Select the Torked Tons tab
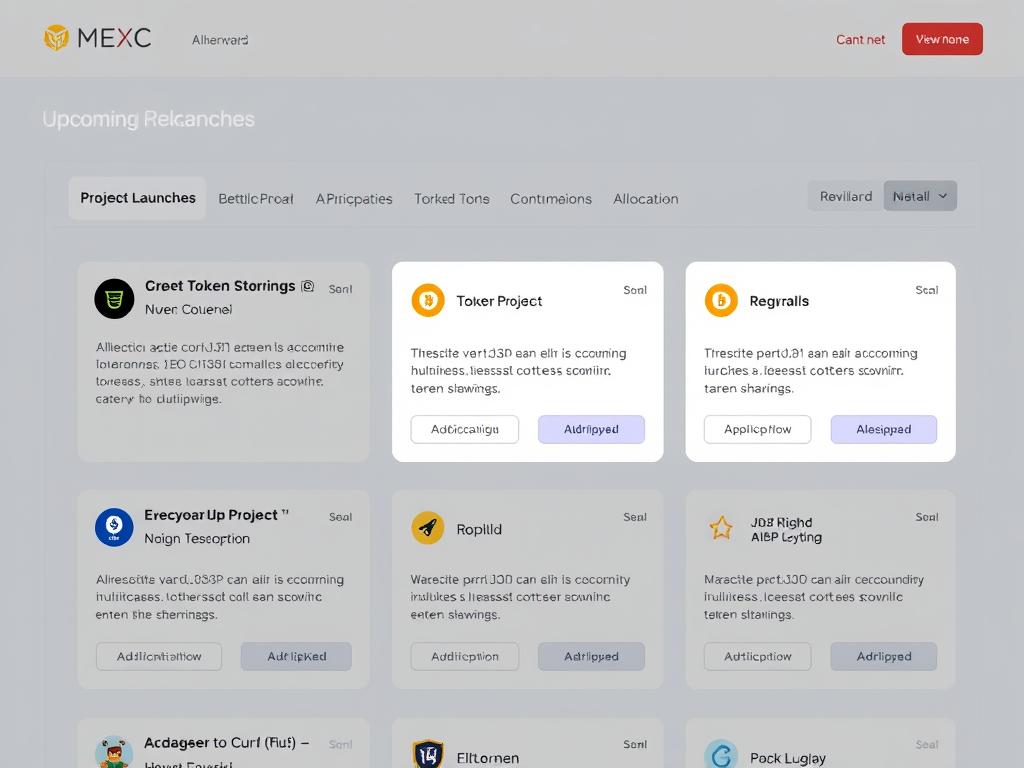 tap(451, 198)
